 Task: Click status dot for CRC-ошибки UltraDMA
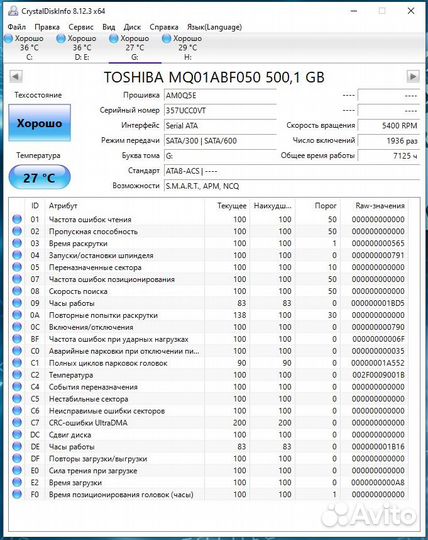[x=17, y=423]
